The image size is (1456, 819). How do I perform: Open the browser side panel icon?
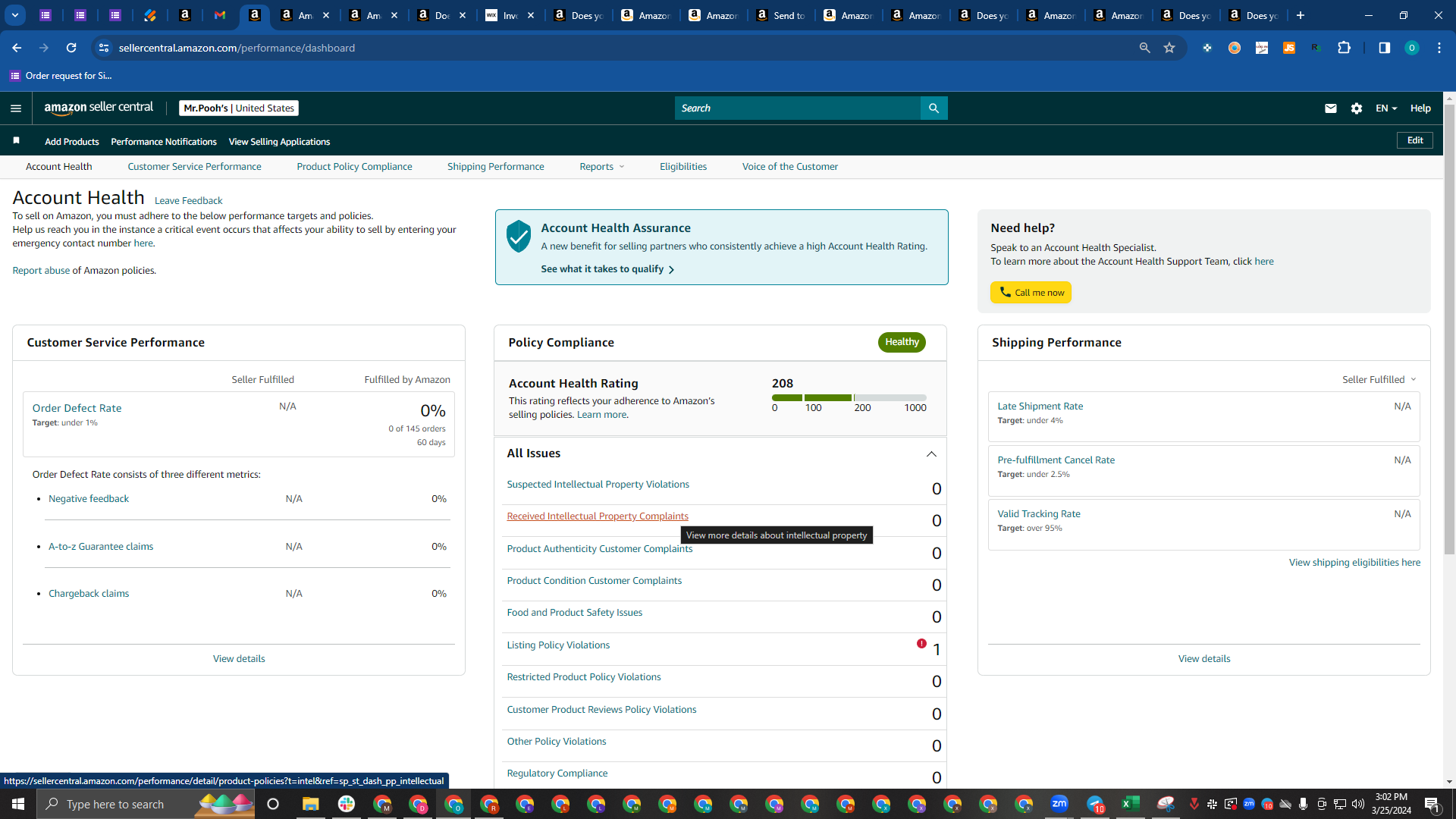(1384, 48)
